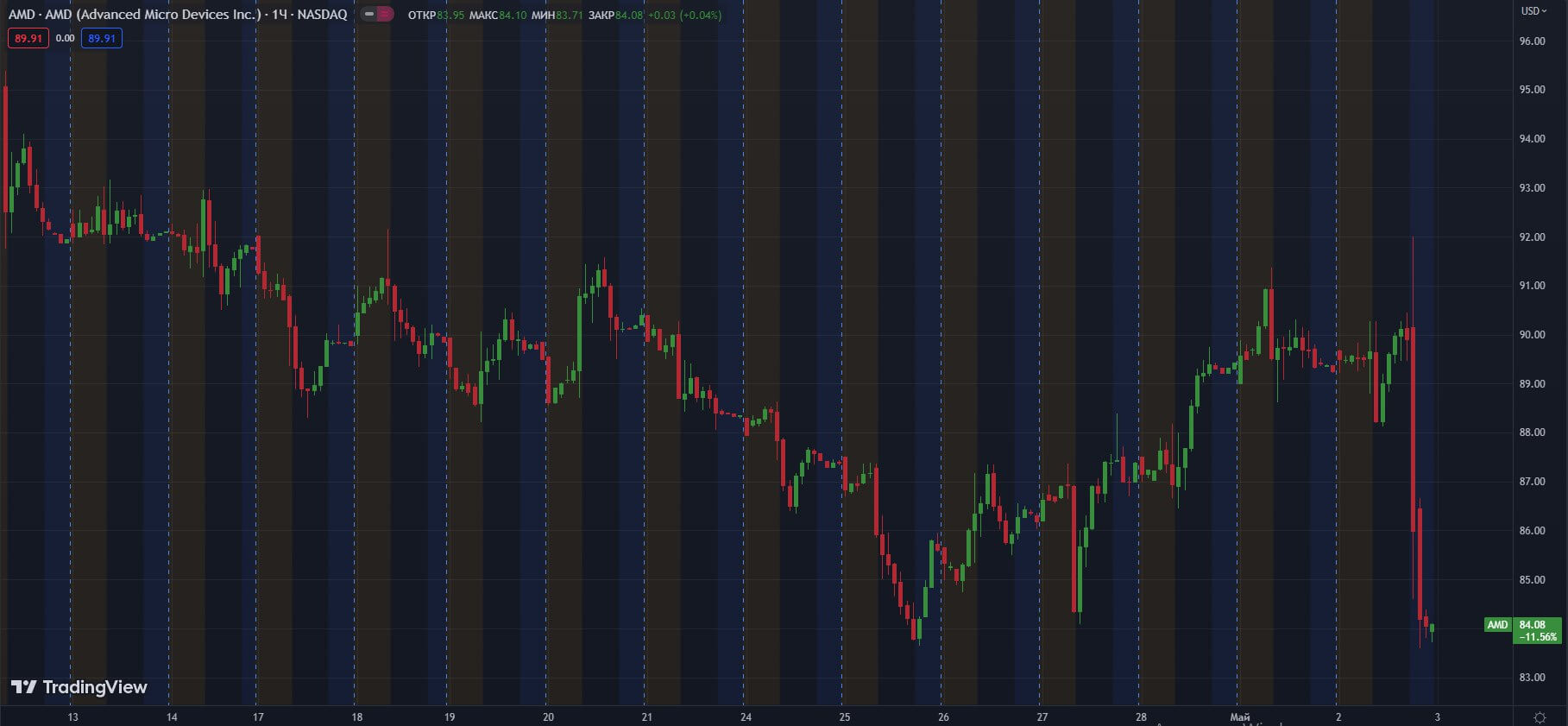Click the +0.03 (+0.04%) change value
The height and width of the screenshot is (726, 1568).
tap(684, 15)
